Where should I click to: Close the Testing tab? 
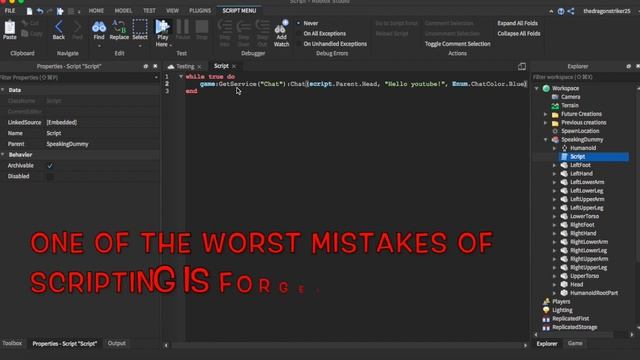pos(199,67)
